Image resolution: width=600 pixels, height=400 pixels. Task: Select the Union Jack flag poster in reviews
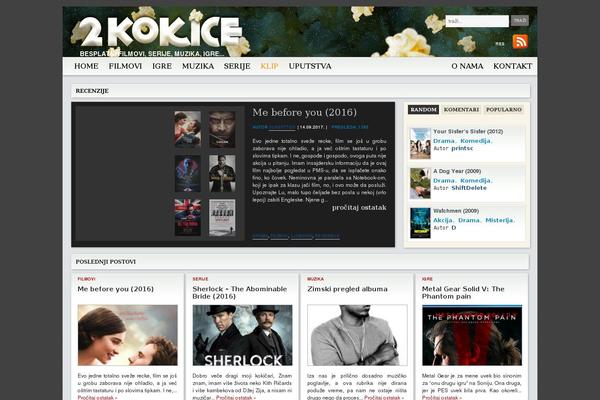[x=188, y=217]
